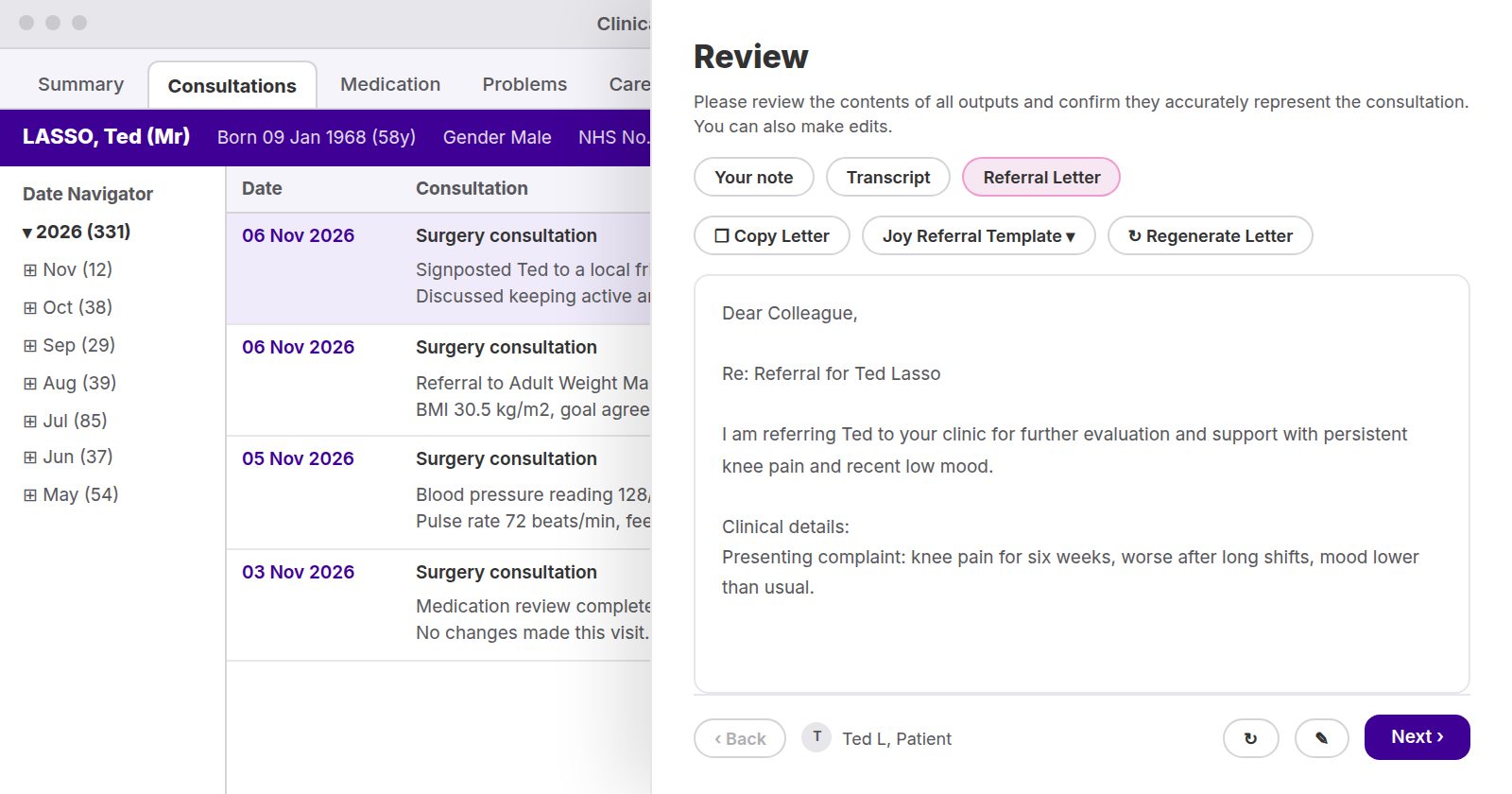Select the Blood pressure reading 128 entry
Image resolution: width=1512 pixels, height=794 pixels.
pyautogui.click(x=438, y=492)
